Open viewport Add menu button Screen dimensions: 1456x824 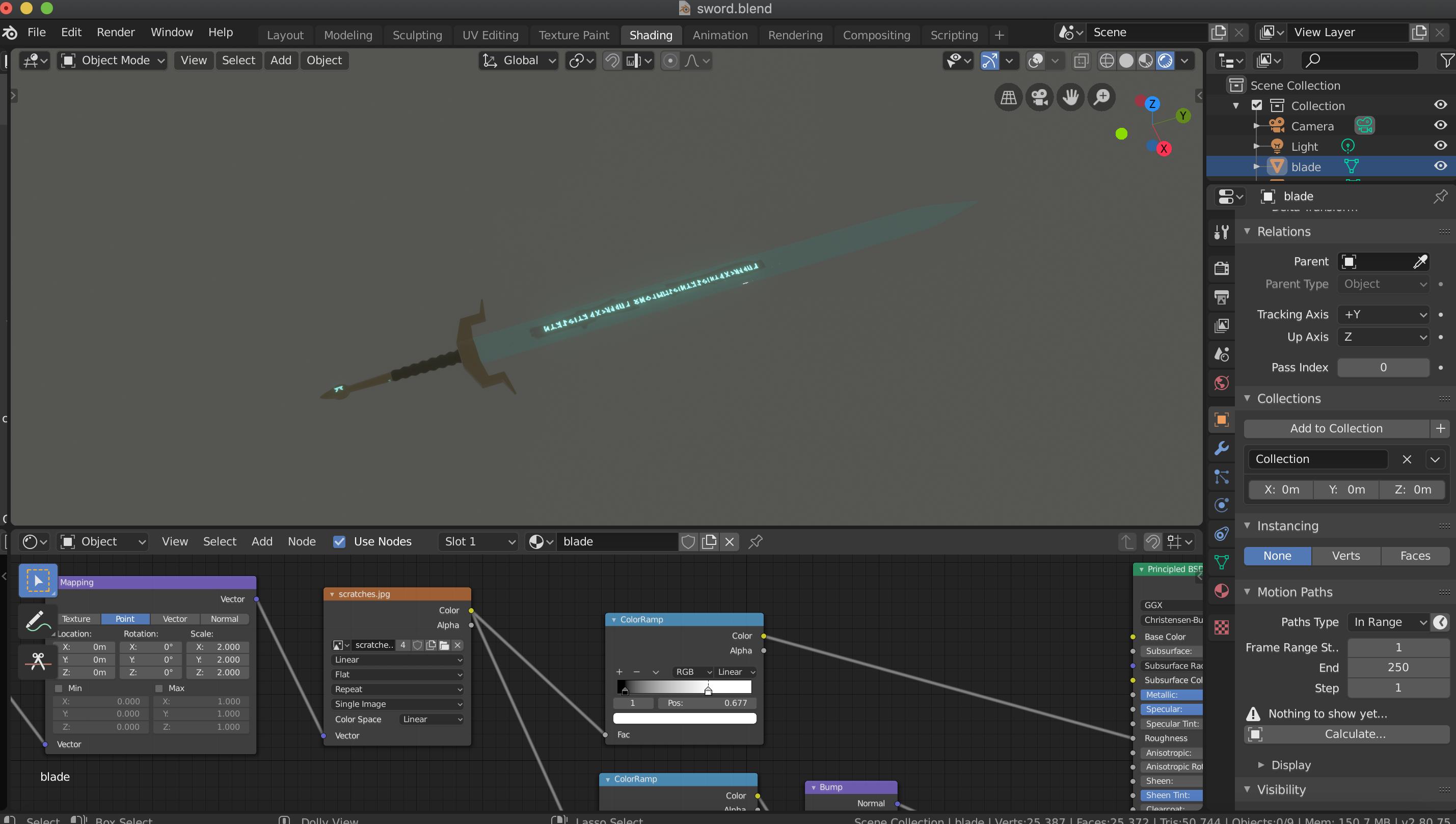tap(281, 61)
